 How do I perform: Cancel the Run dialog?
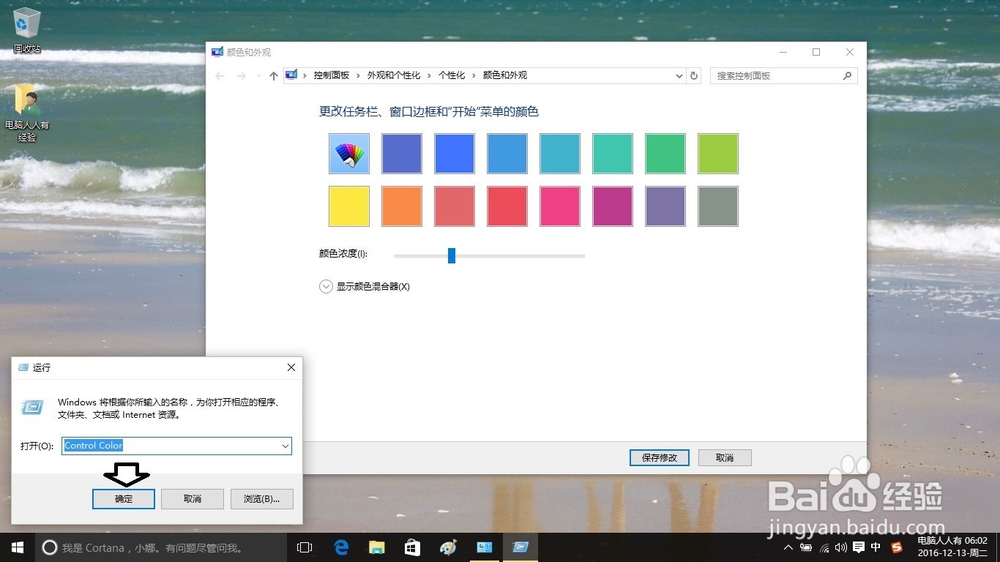click(192, 499)
